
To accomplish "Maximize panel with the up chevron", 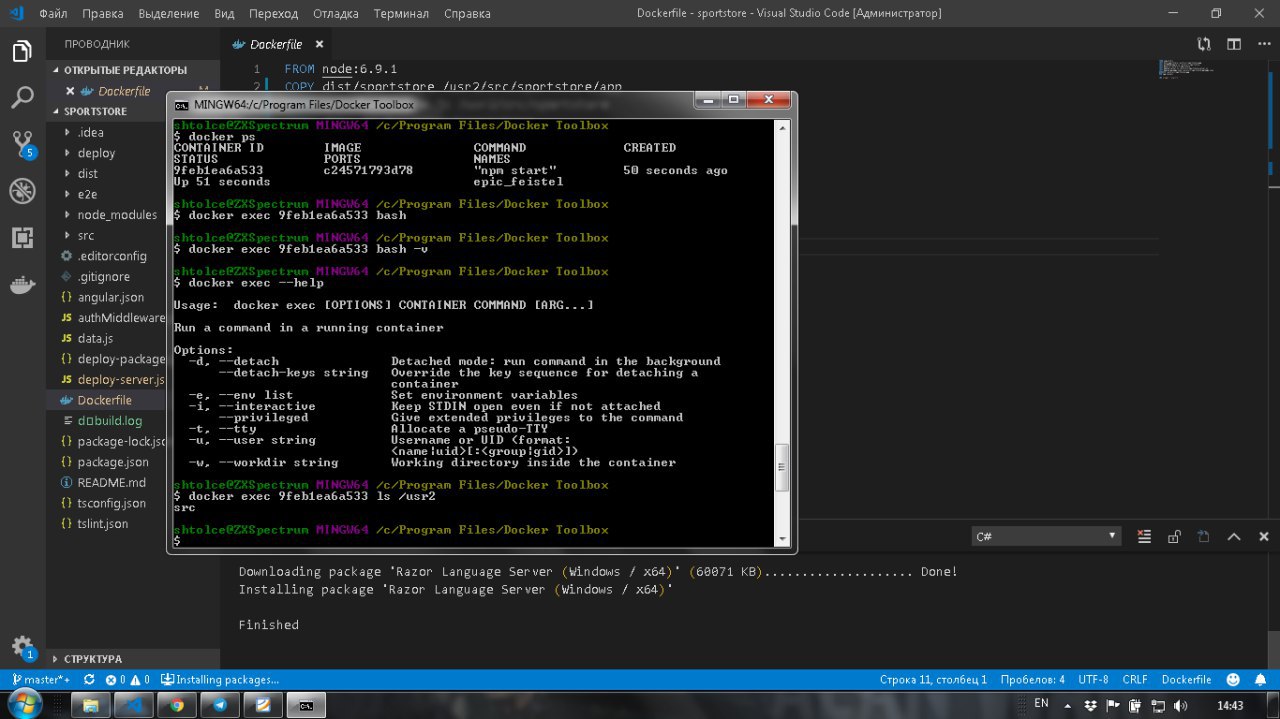I will pyautogui.click(x=1234, y=536).
